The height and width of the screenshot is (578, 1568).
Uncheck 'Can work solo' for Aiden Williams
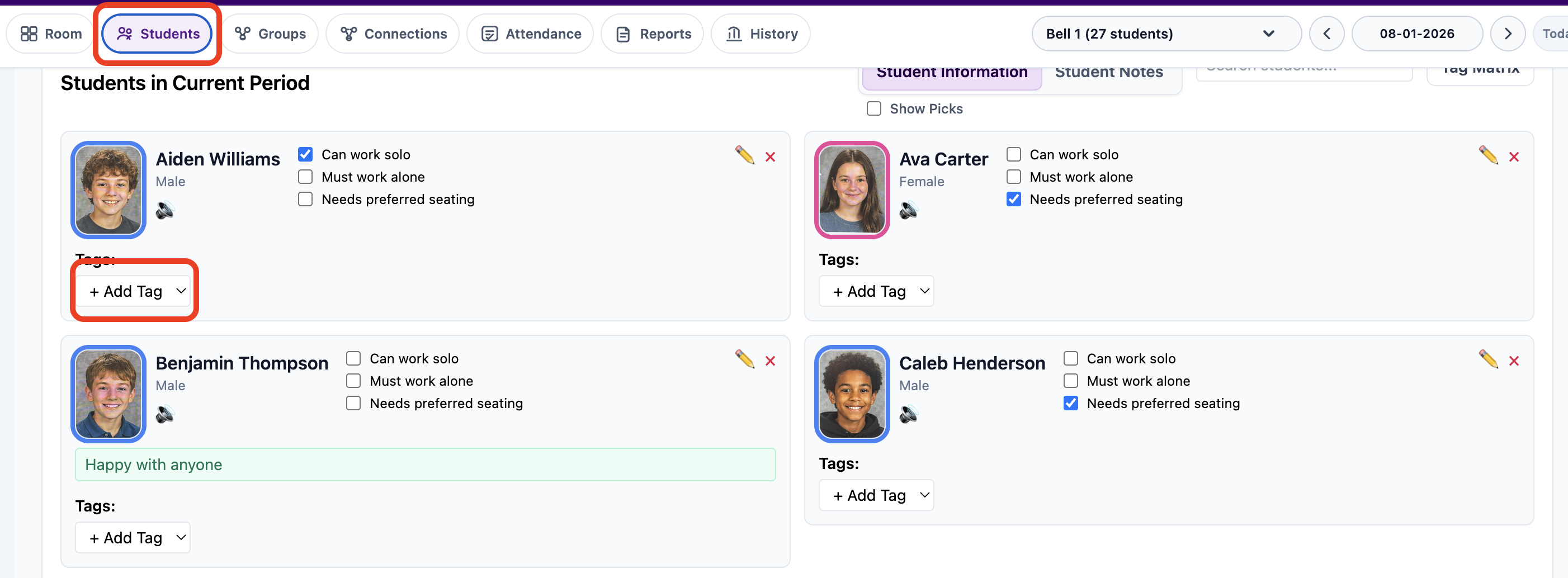305,154
